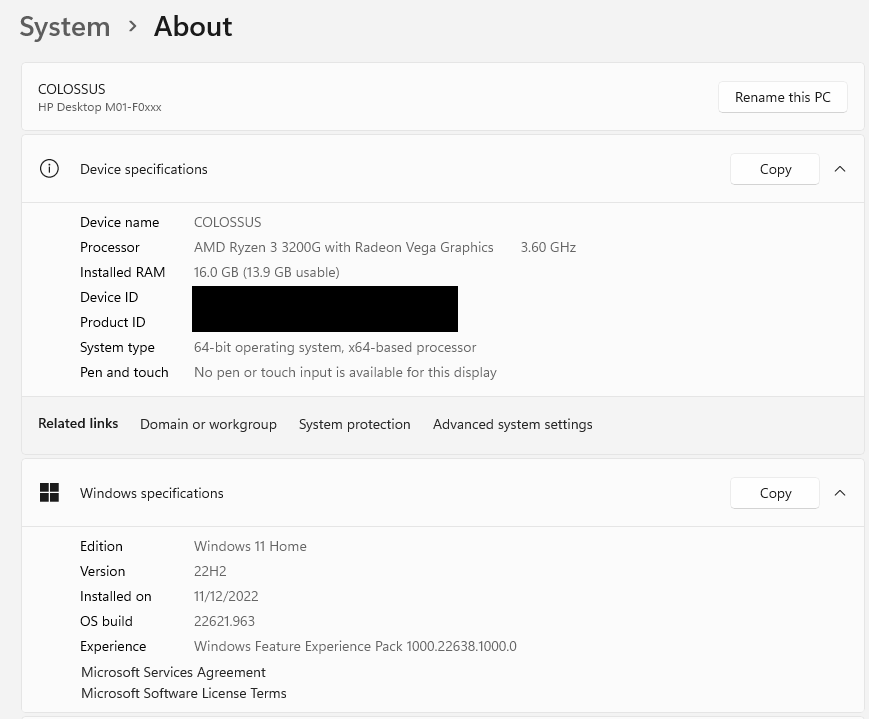Click the System type label
Screen dimensions: 869x719
pyautogui.click(x=117, y=348)
